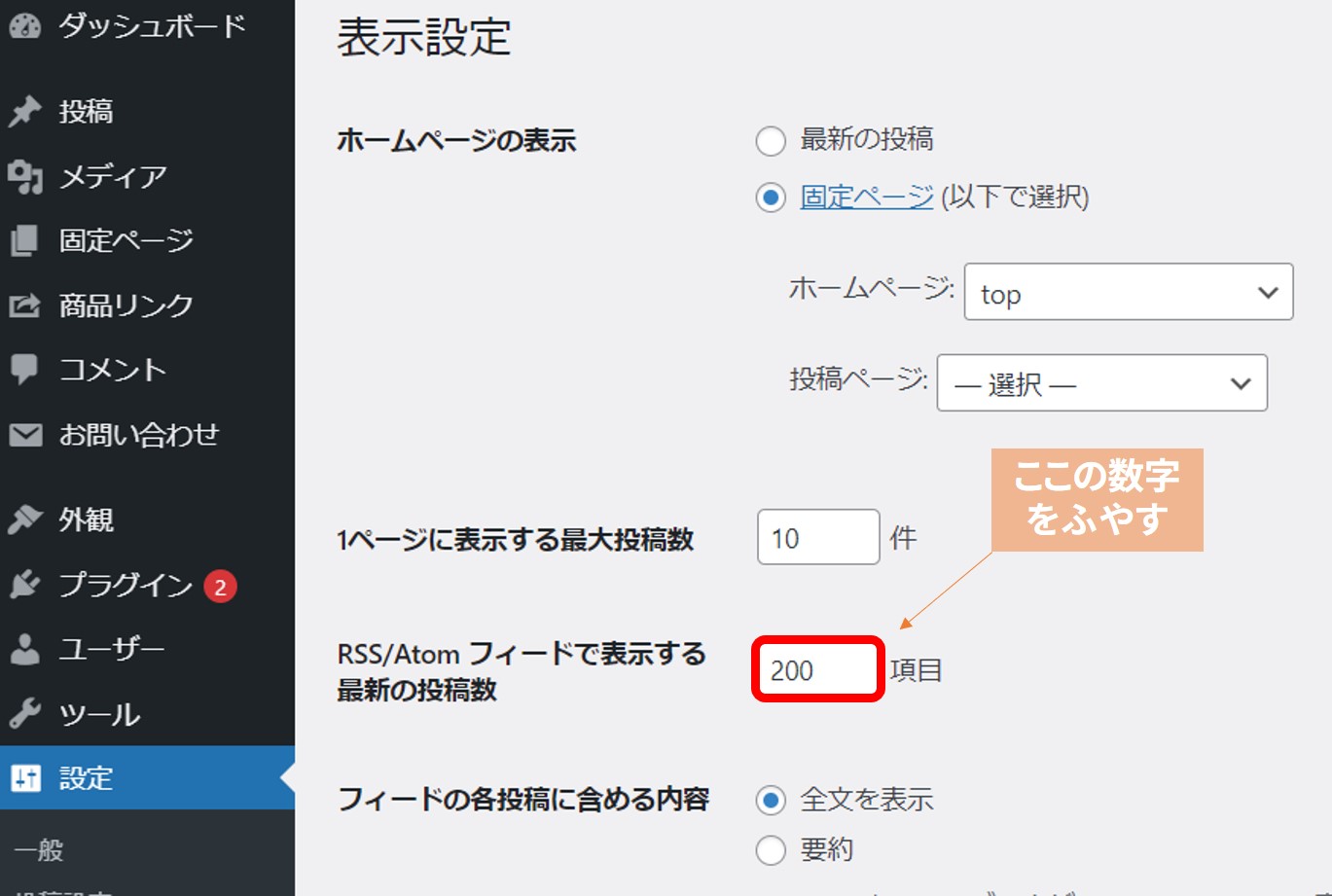Viewport: 1332px width, 896px height.
Task: Click the RSS/Atom フィードで表示する最新の投稿数 label
Action: pos(522,671)
